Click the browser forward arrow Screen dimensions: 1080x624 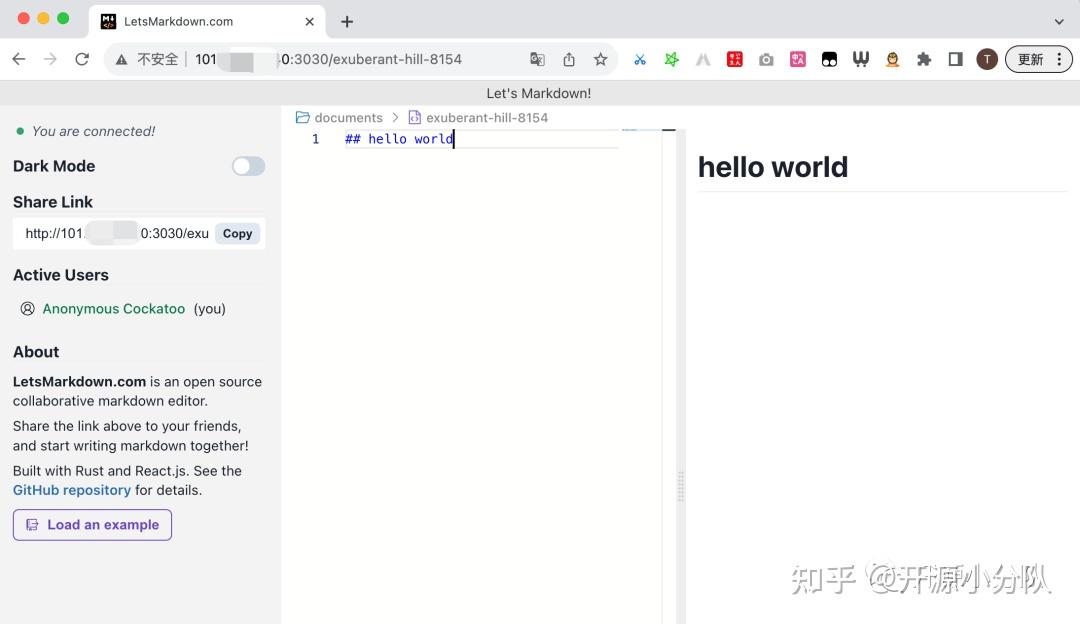pyautogui.click(x=50, y=59)
